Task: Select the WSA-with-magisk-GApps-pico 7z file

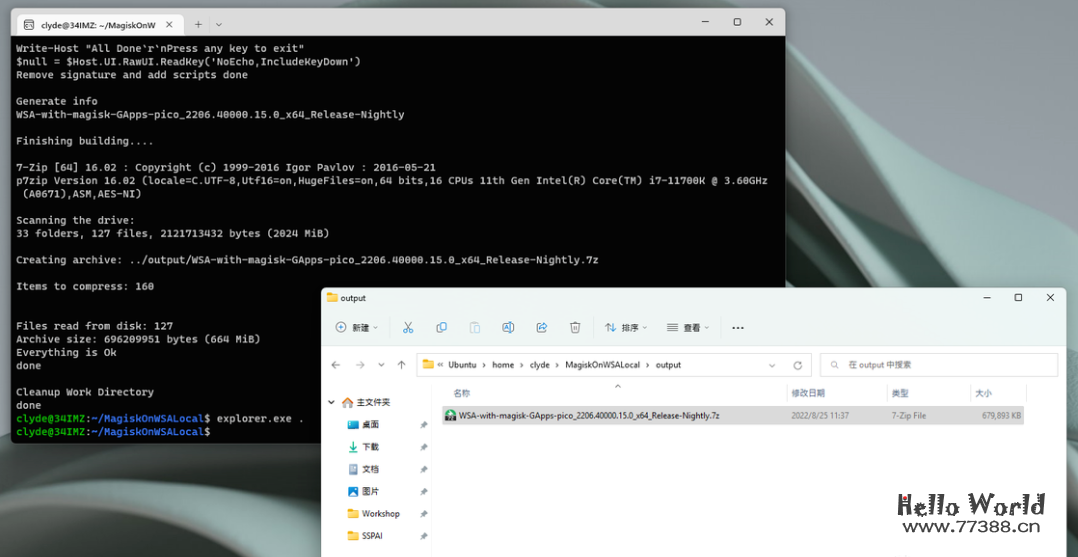Action: (588, 415)
